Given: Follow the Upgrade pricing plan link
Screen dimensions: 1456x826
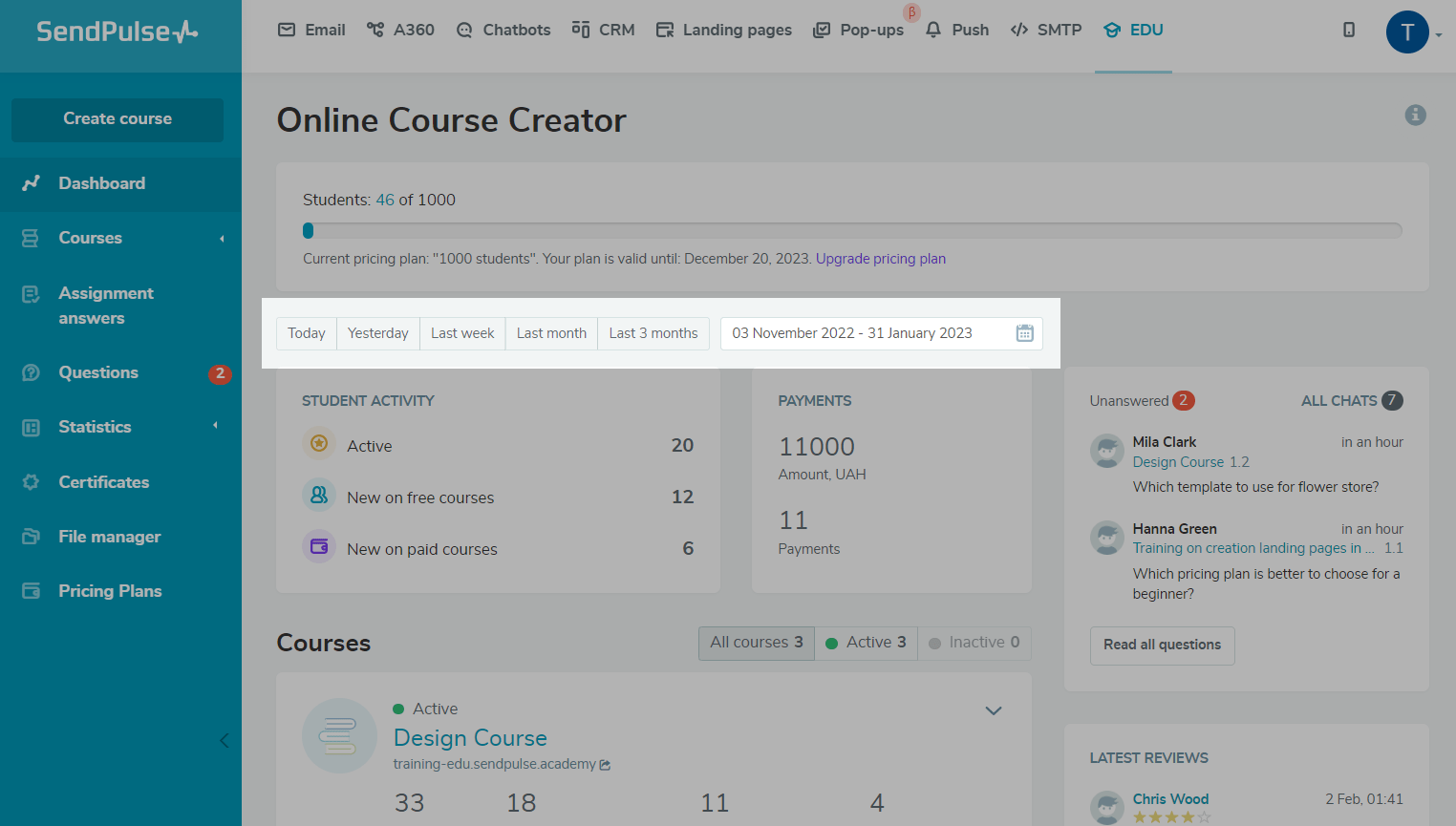Looking at the screenshot, I should [x=880, y=259].
